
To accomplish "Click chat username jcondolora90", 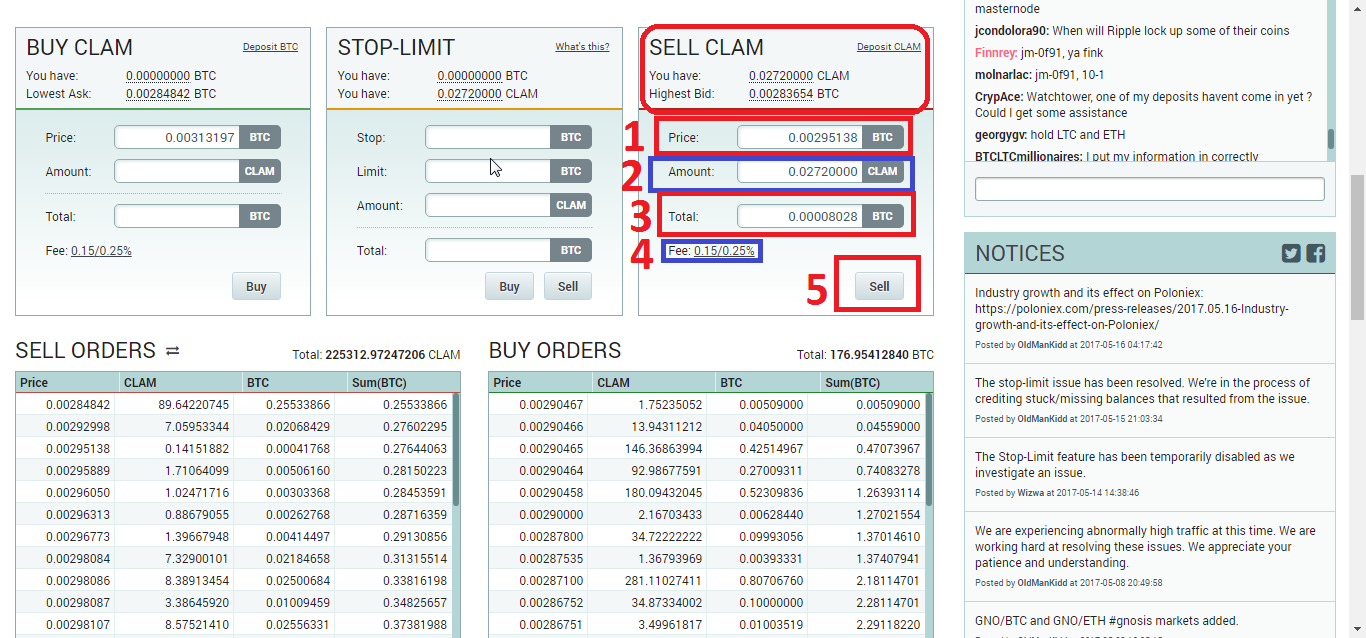I will 1012,31.
